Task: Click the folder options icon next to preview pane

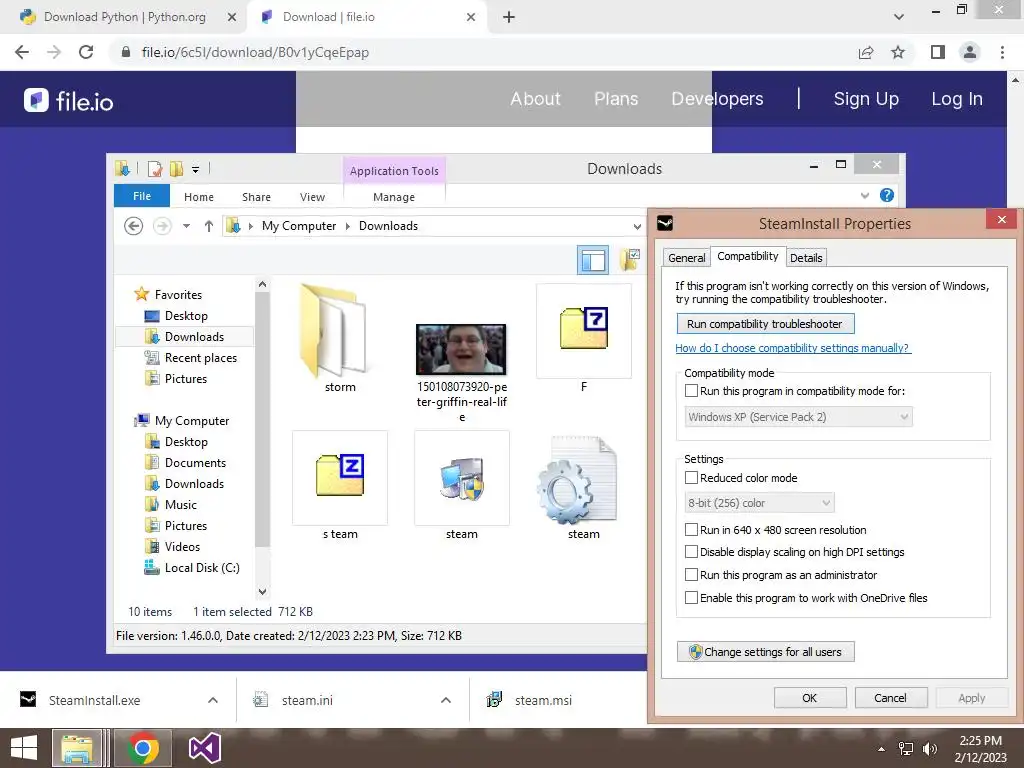Action: [x=630, y=259]
